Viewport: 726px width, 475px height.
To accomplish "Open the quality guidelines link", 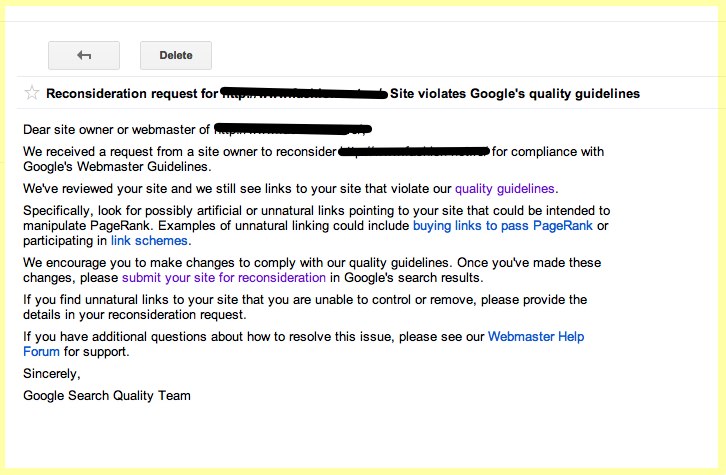I will point(505,188).
